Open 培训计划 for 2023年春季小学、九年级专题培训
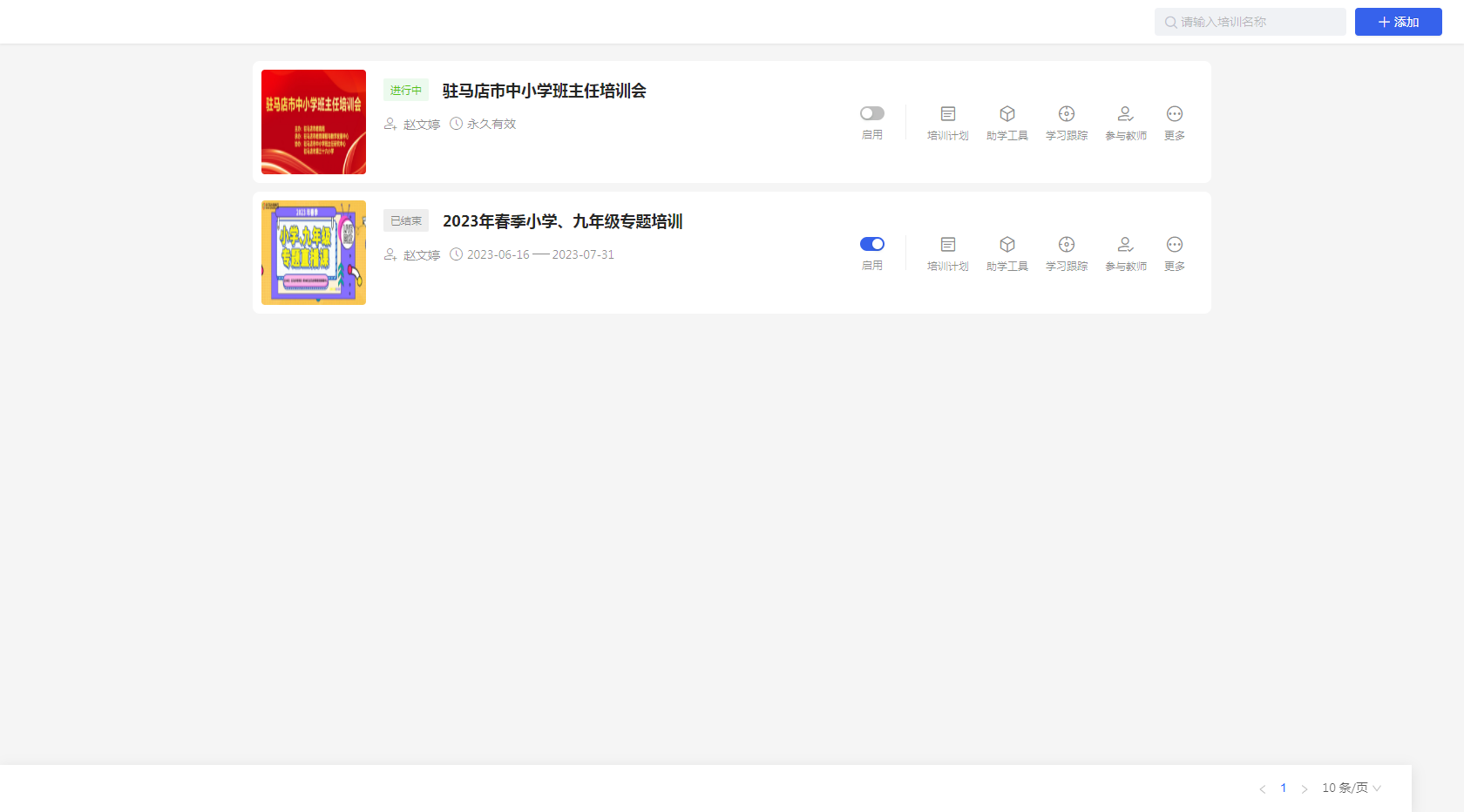 (948, 254)
